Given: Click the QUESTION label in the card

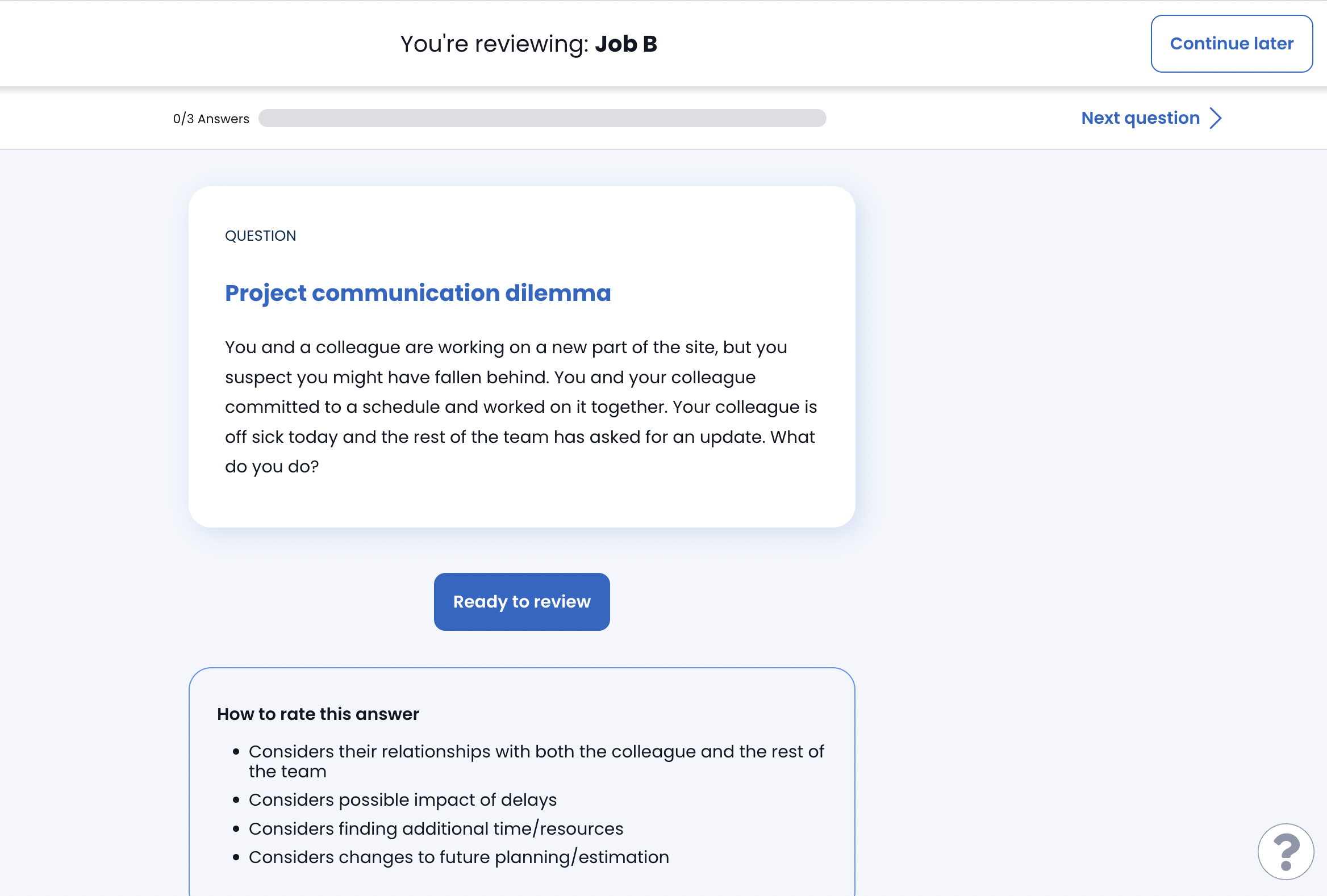Looking at the screenshot, I should coord(260,236).
